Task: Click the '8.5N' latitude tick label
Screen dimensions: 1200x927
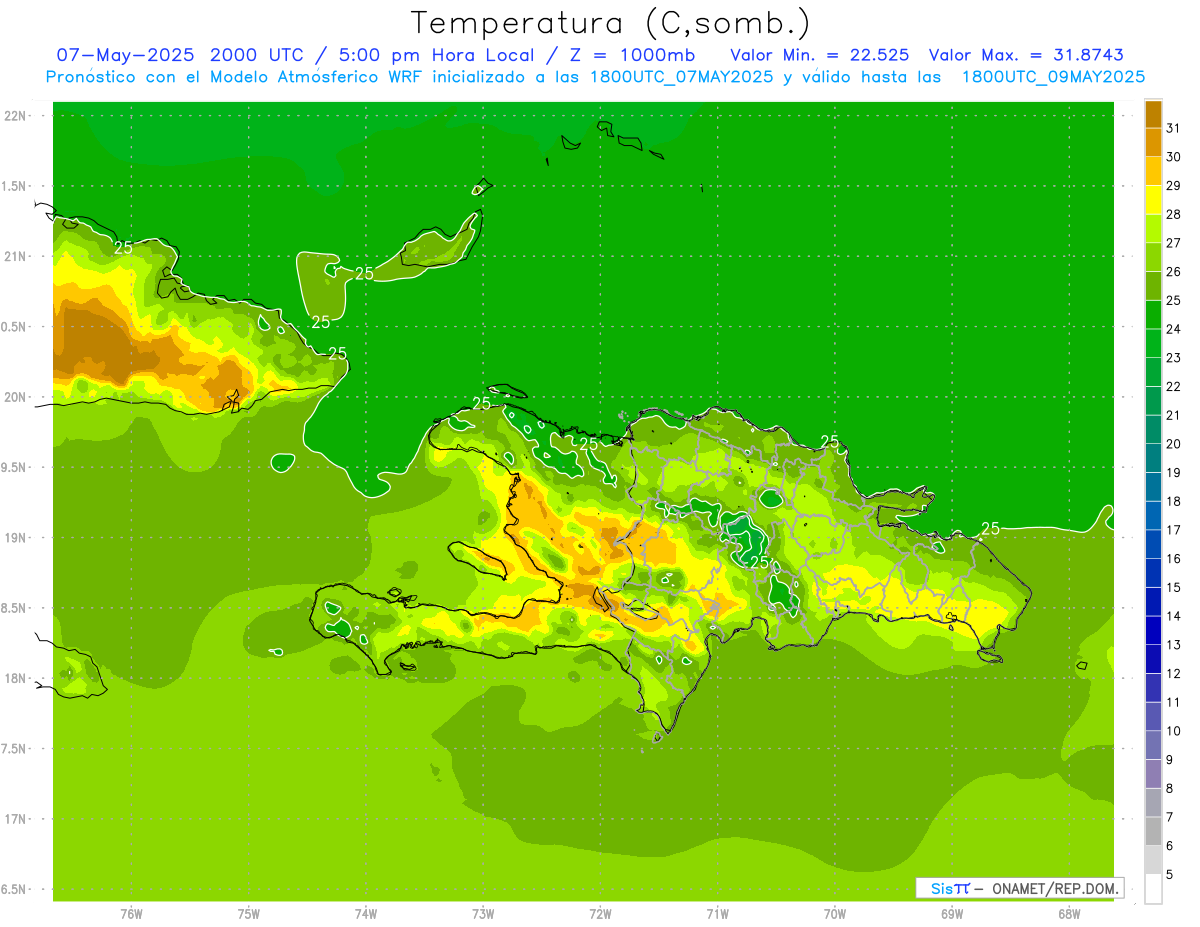Action: click(x=15, y=608)
